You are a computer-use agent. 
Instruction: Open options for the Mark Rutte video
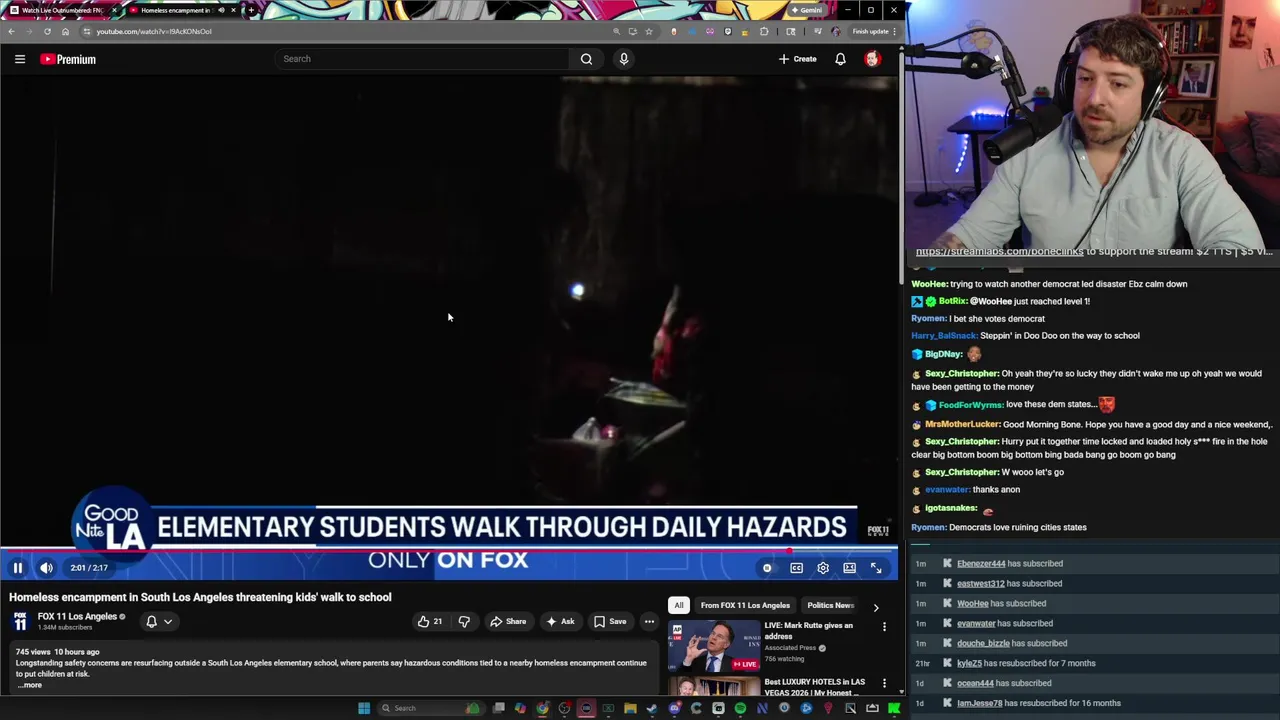pos(884,627)
